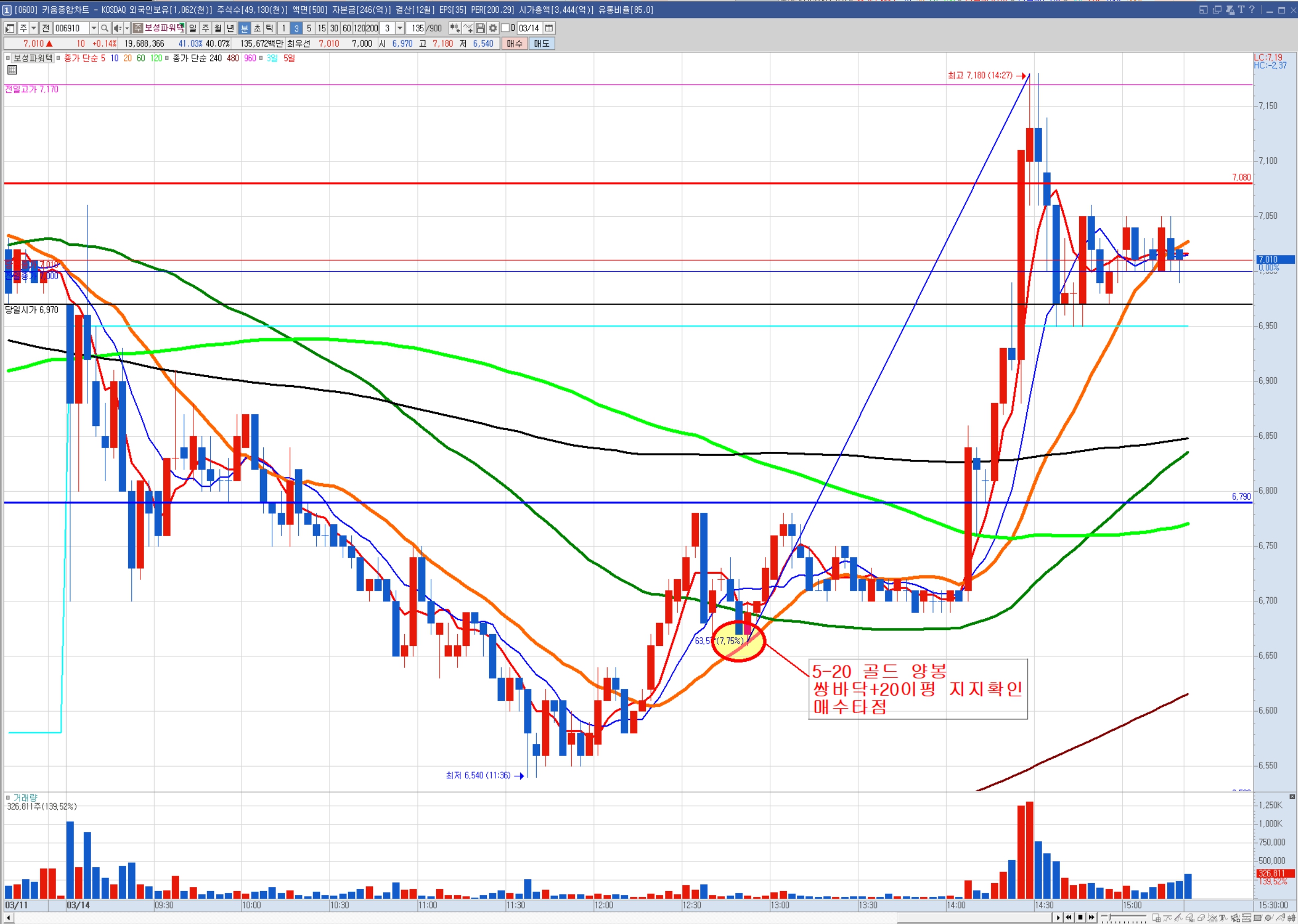Viewport: 1298px width, 924px height.
Task: Click the speaker sound icon
Action: [x=117, y=28]
